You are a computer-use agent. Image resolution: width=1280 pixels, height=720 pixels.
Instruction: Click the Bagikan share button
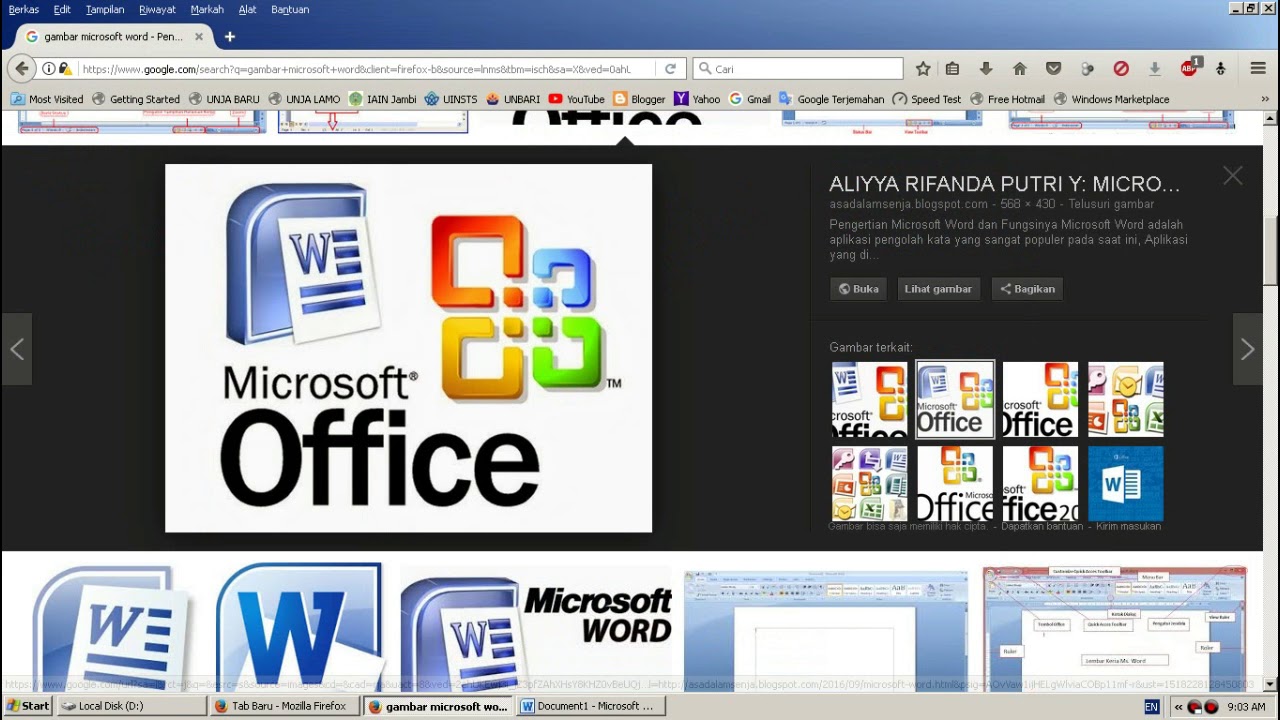[1027, 289]
